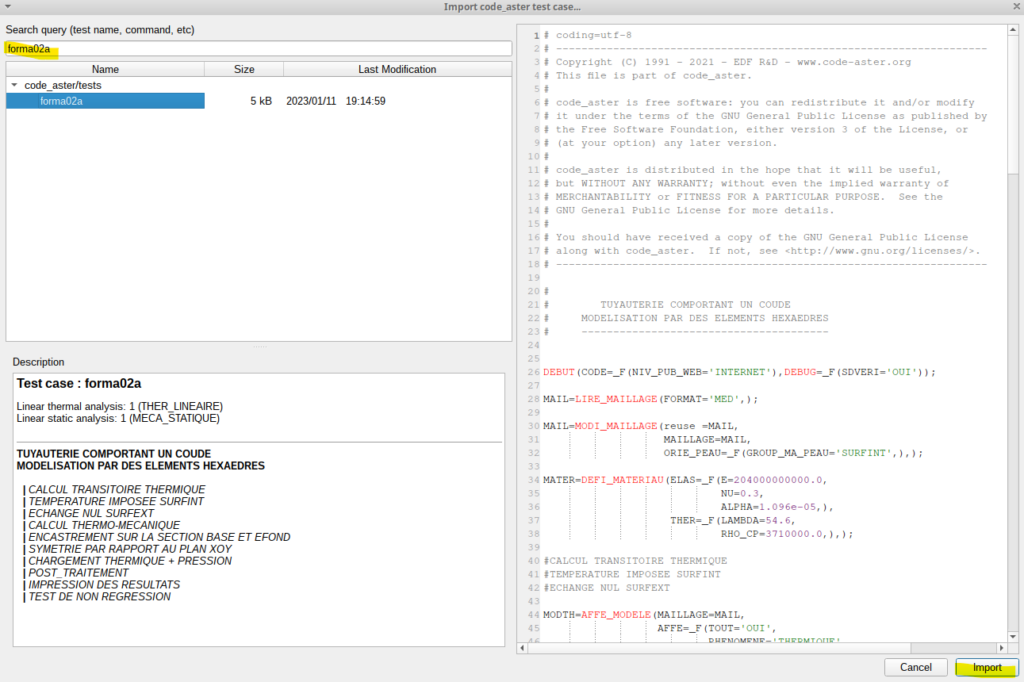Collapse the code_aster/tests tree node
The height and width of the screenshot is (682, 1024).
click(x=14, y=86)
